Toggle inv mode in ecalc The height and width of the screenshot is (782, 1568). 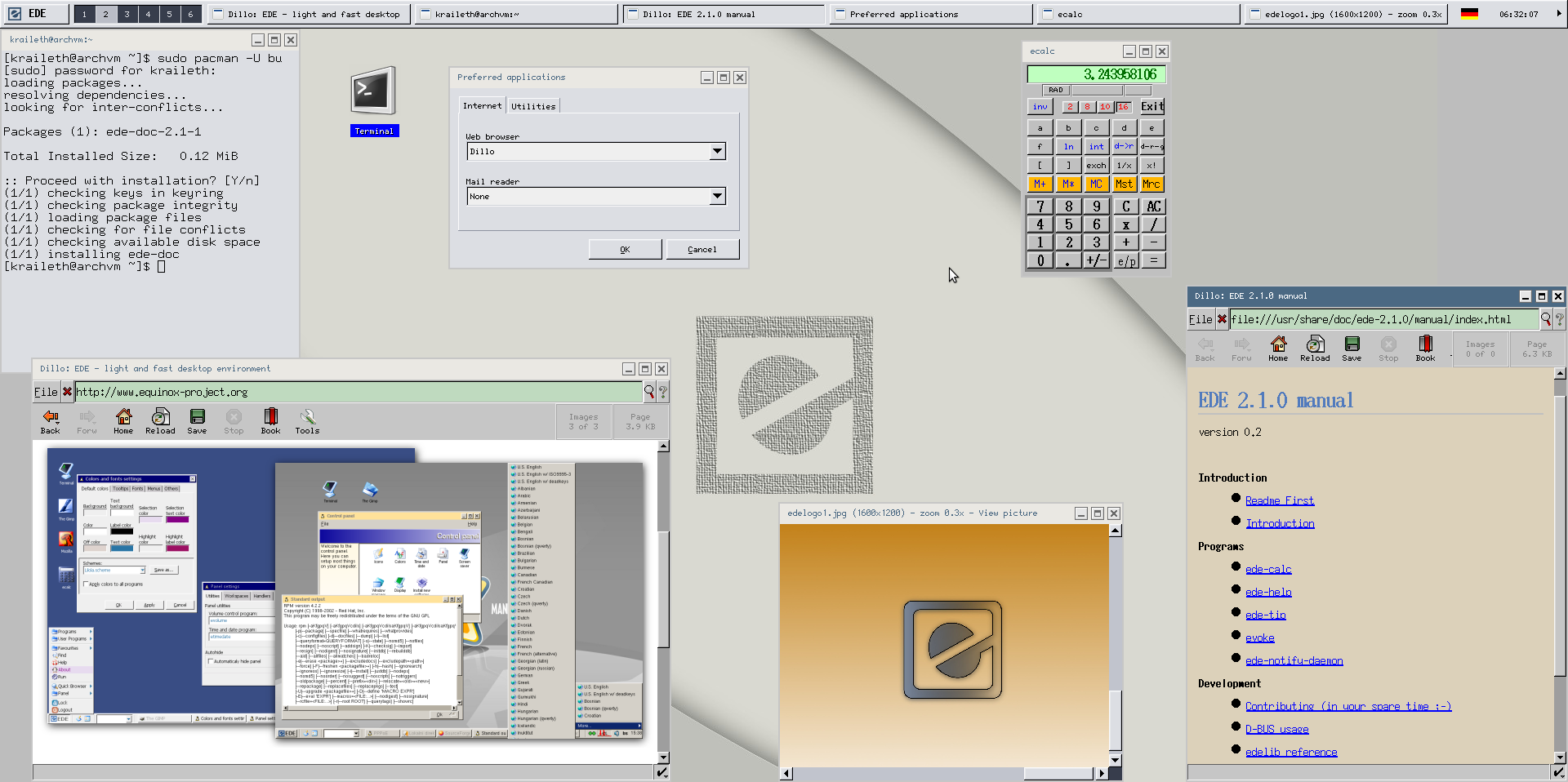pos(1040,107)
